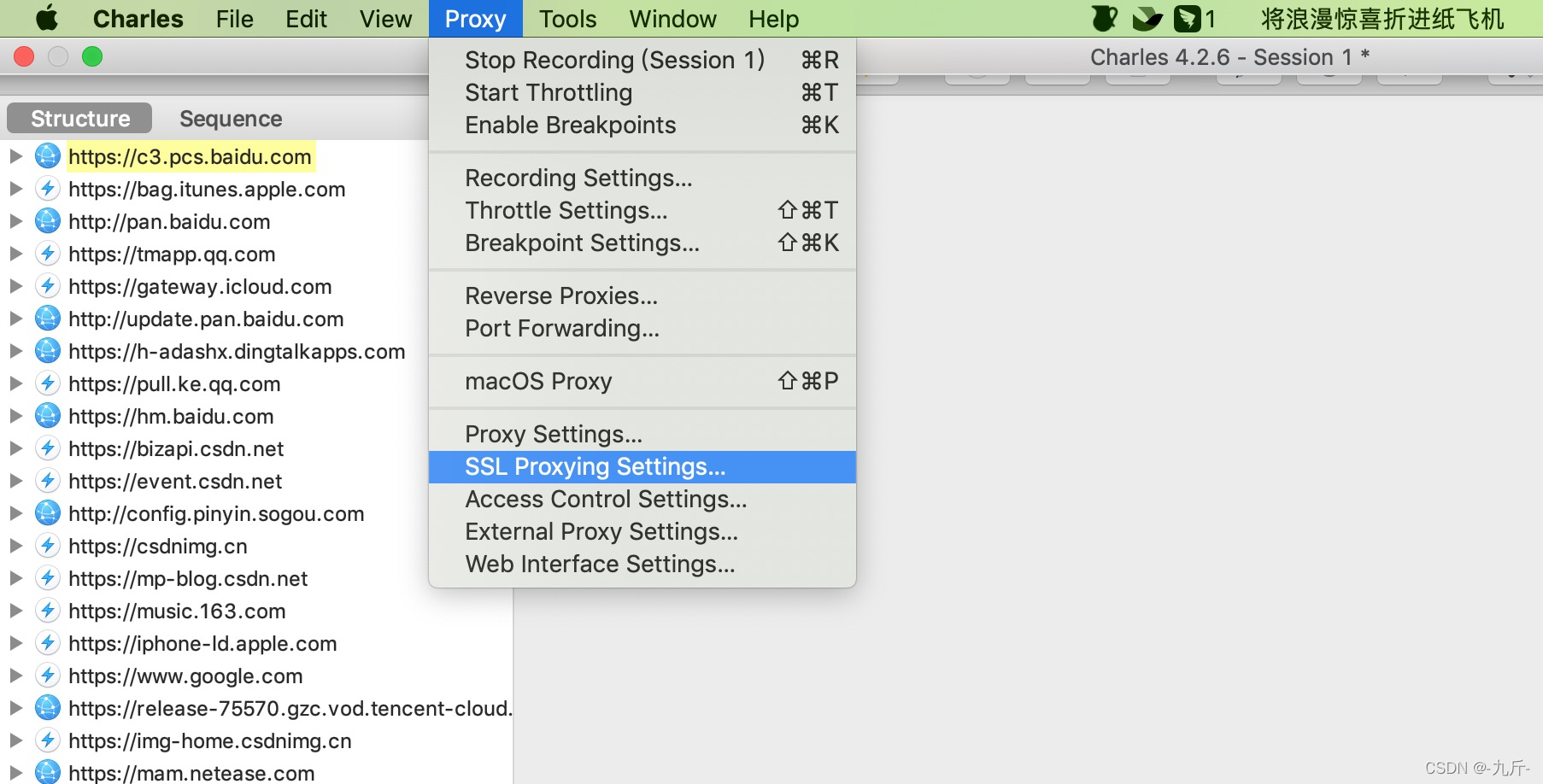The height and width of the screenshot is (784, 1543).
Task: Open the Edit menu
Action: coord(306,19)
